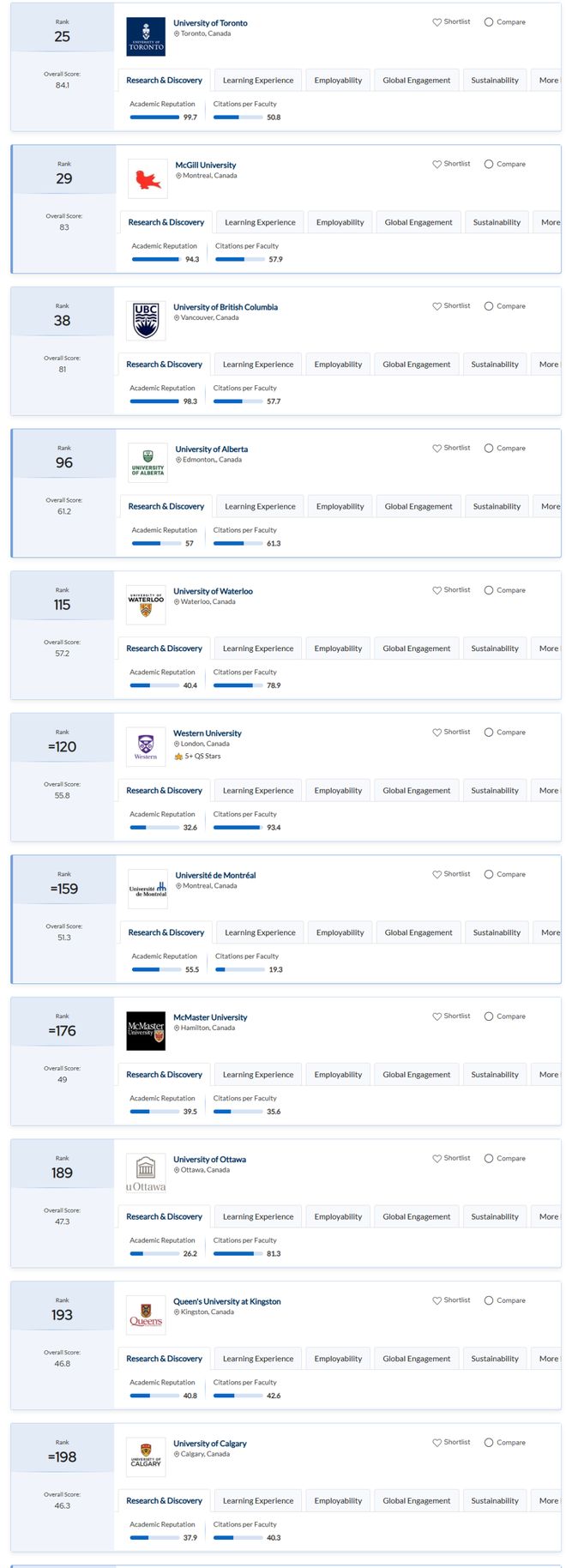Open the More tab for University of Waterloo
566x1568 pixels.
(549, 648)
